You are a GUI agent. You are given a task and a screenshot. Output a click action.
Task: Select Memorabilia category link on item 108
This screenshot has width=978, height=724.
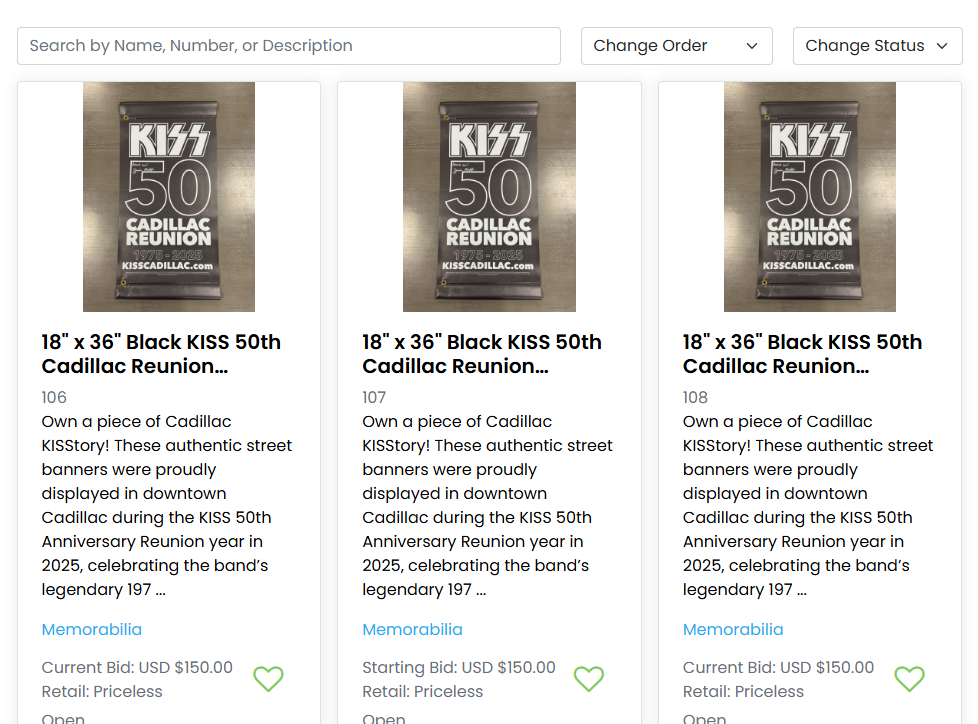733,630
